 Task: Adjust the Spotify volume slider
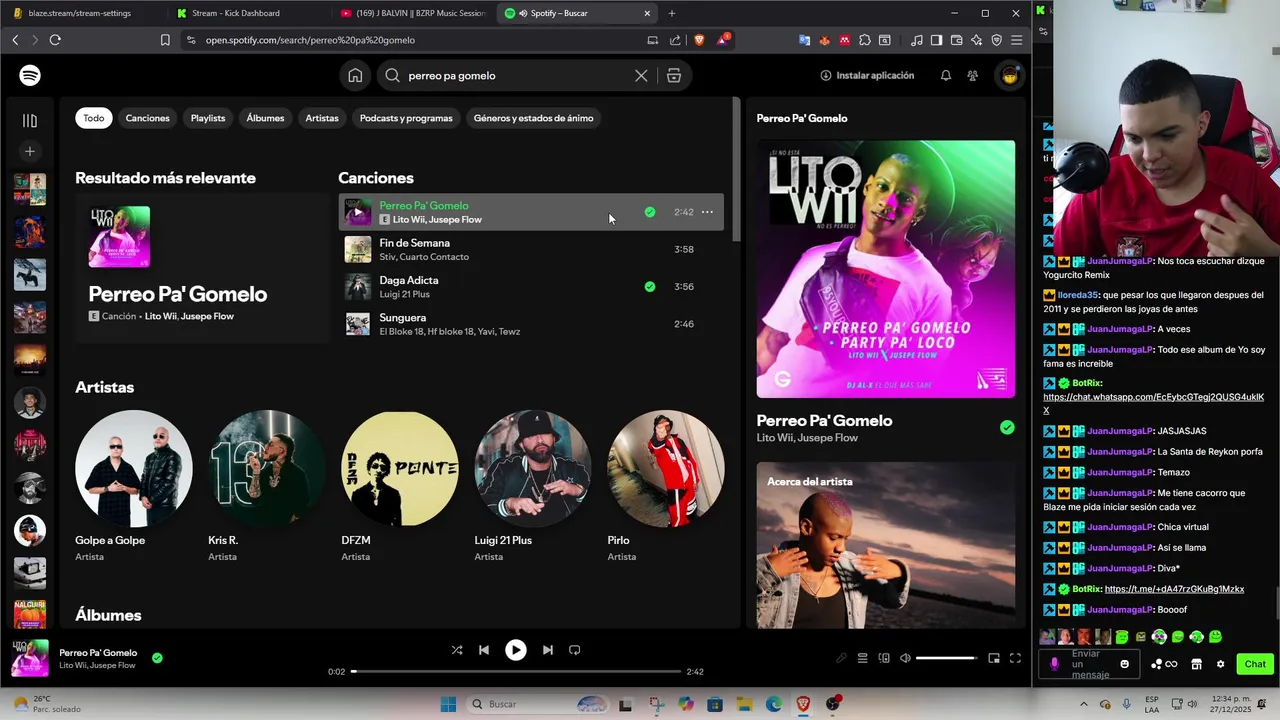946,658
